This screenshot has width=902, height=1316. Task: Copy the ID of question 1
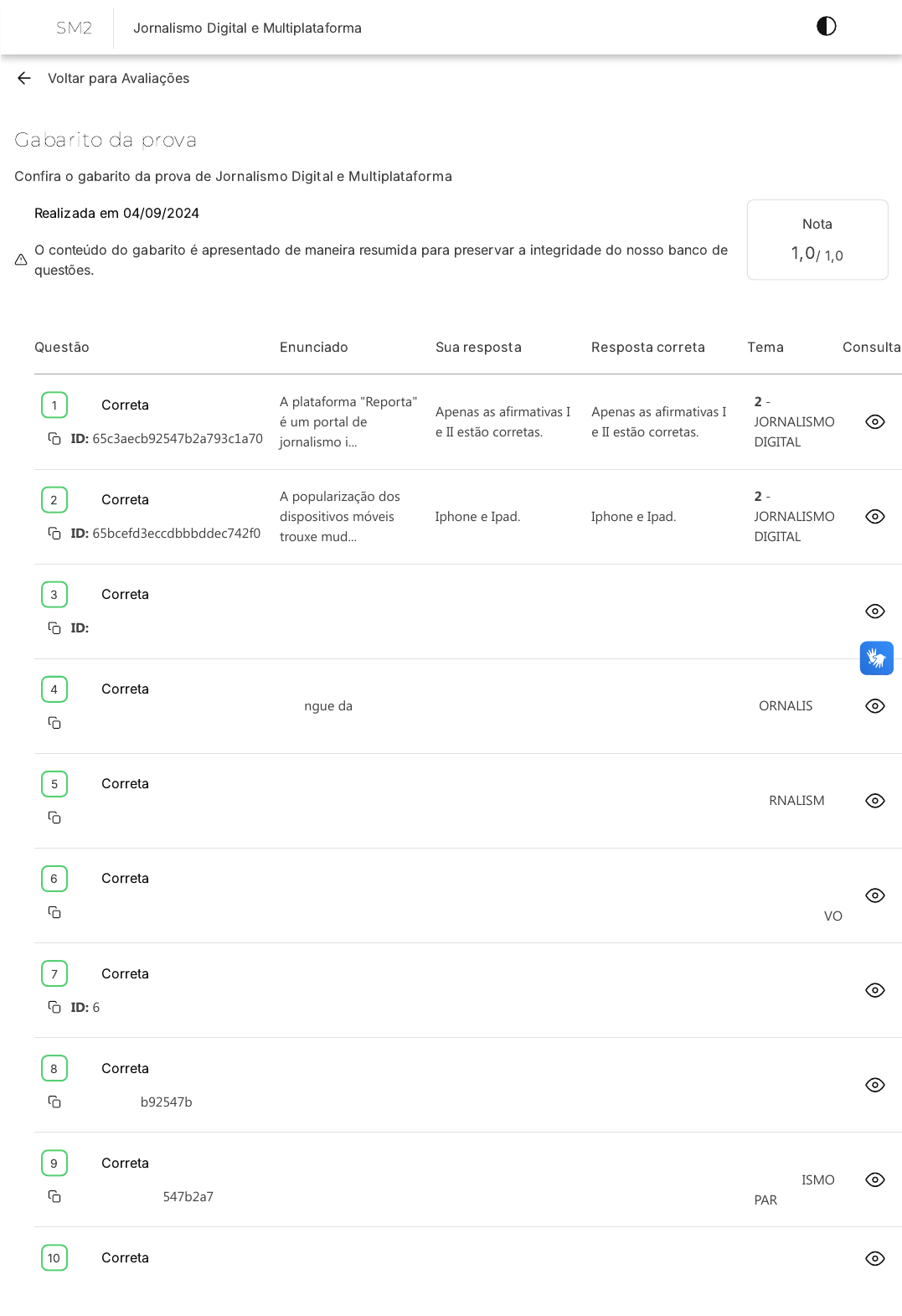(x=54, y=439)
